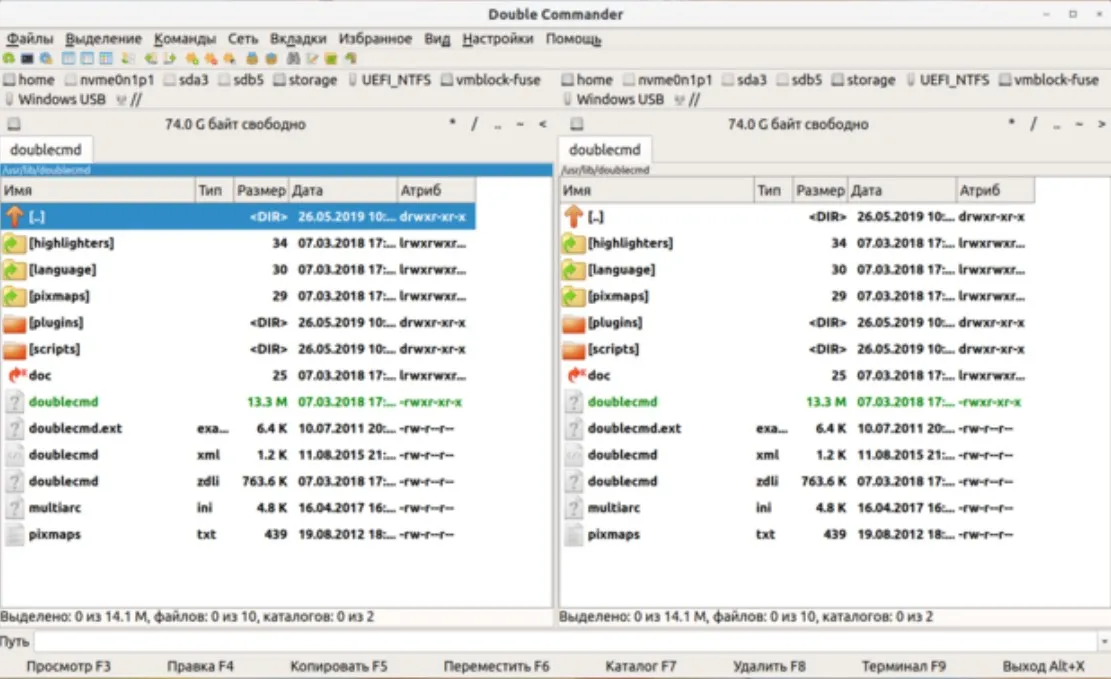Sort right panel by the Атриб column
1111x679 pixels.
point(996,190)
